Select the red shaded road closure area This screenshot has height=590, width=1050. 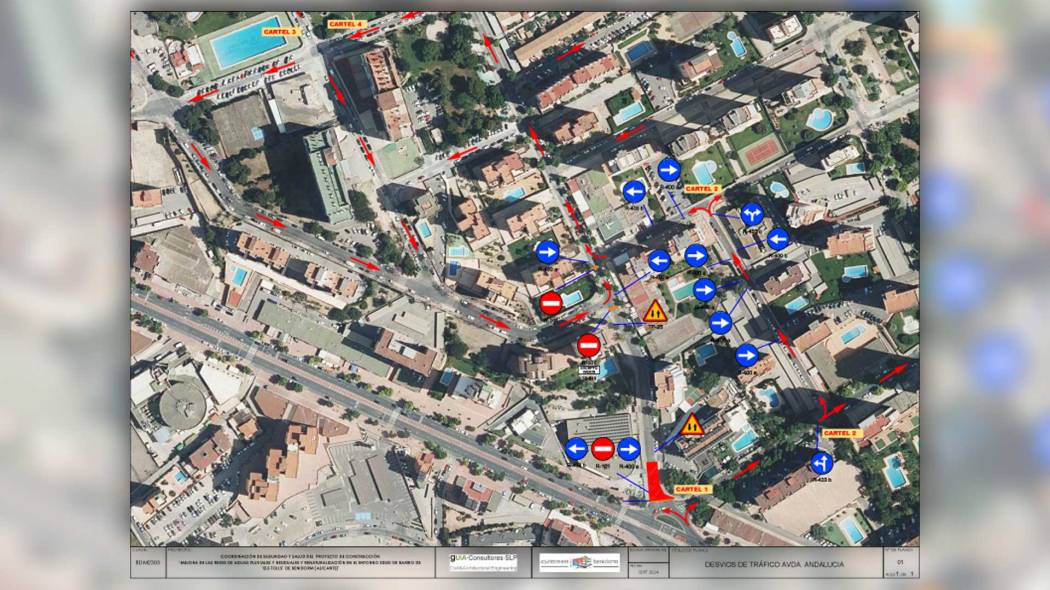coord(657,482)
